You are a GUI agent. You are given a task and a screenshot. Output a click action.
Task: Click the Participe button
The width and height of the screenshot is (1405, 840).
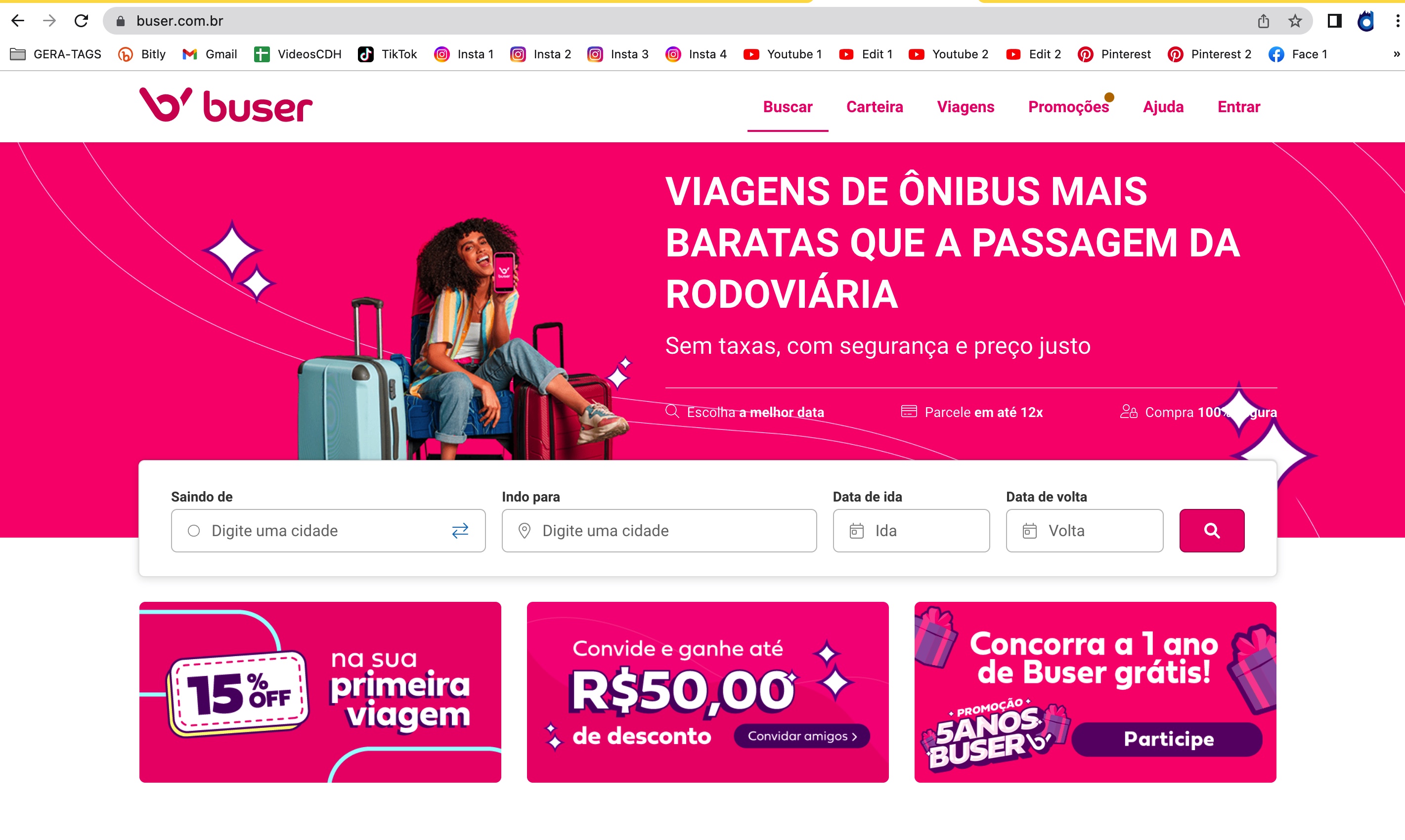pyautogui.click(x=1168, y=739)
